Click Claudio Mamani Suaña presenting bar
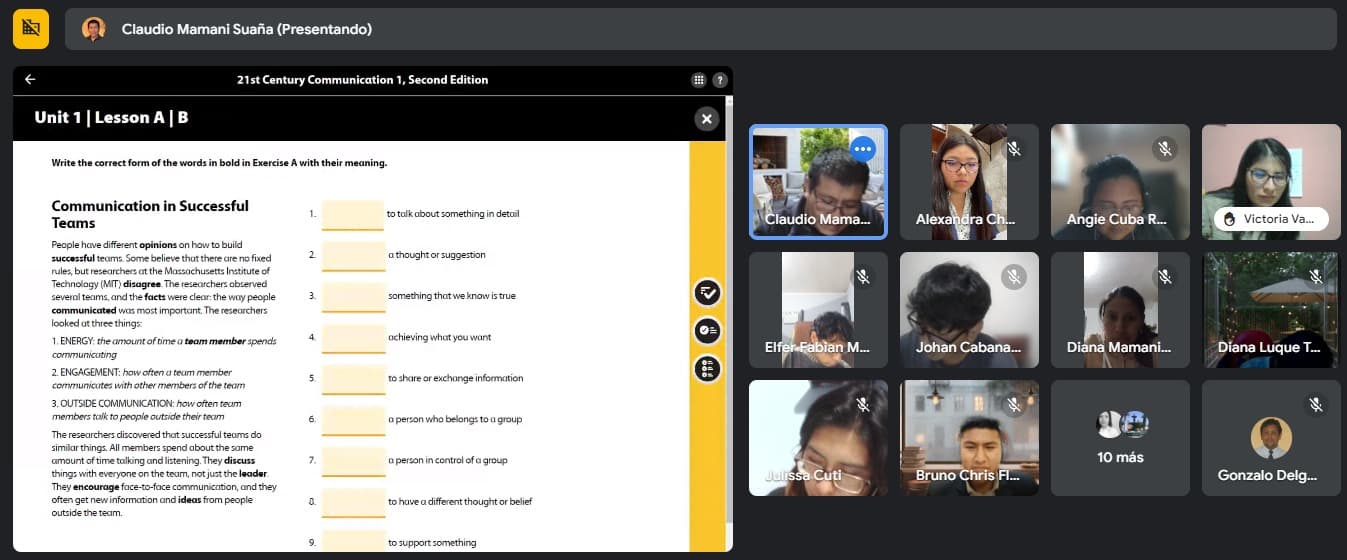The width and height of the screenshot is (1347, 560). 701,29
